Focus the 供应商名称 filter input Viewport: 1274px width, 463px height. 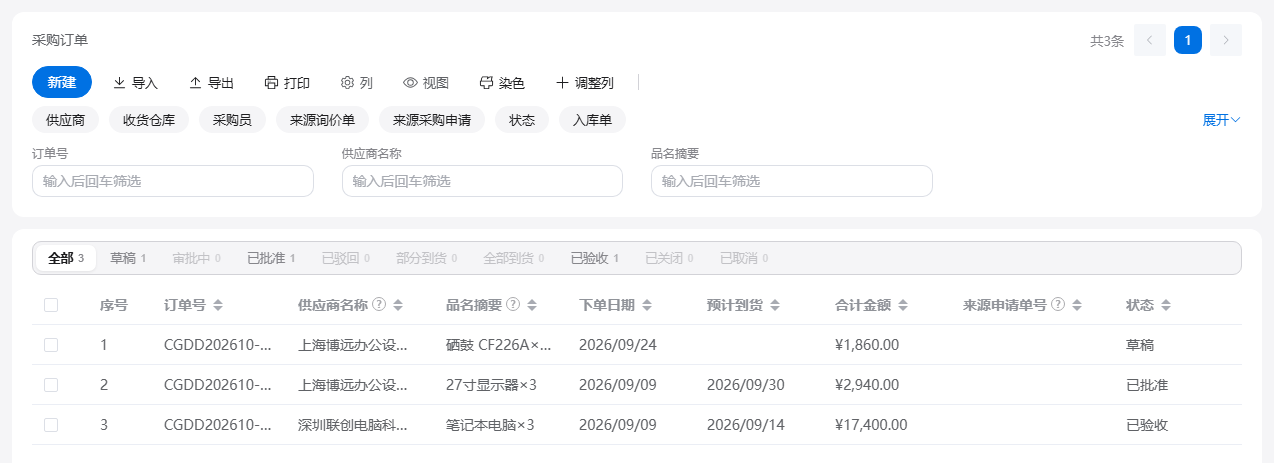[482, 181]
